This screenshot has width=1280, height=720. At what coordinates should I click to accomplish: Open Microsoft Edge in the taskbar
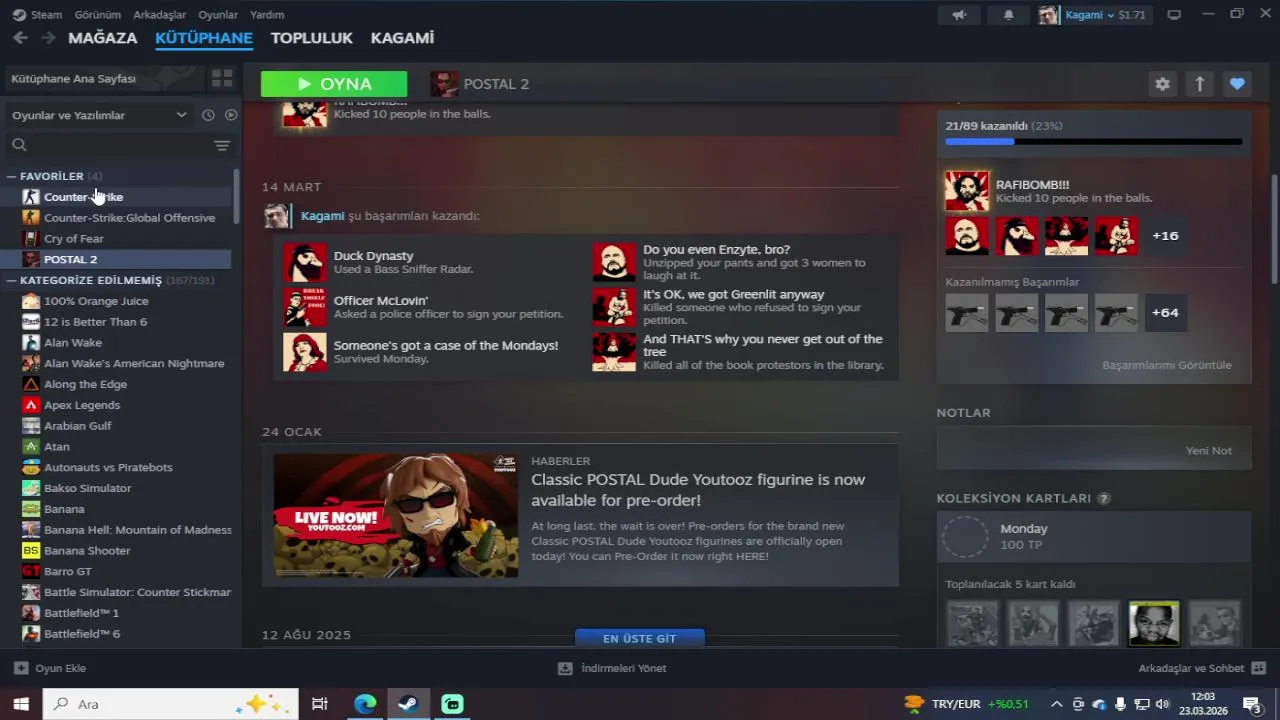tap(365, 704)
